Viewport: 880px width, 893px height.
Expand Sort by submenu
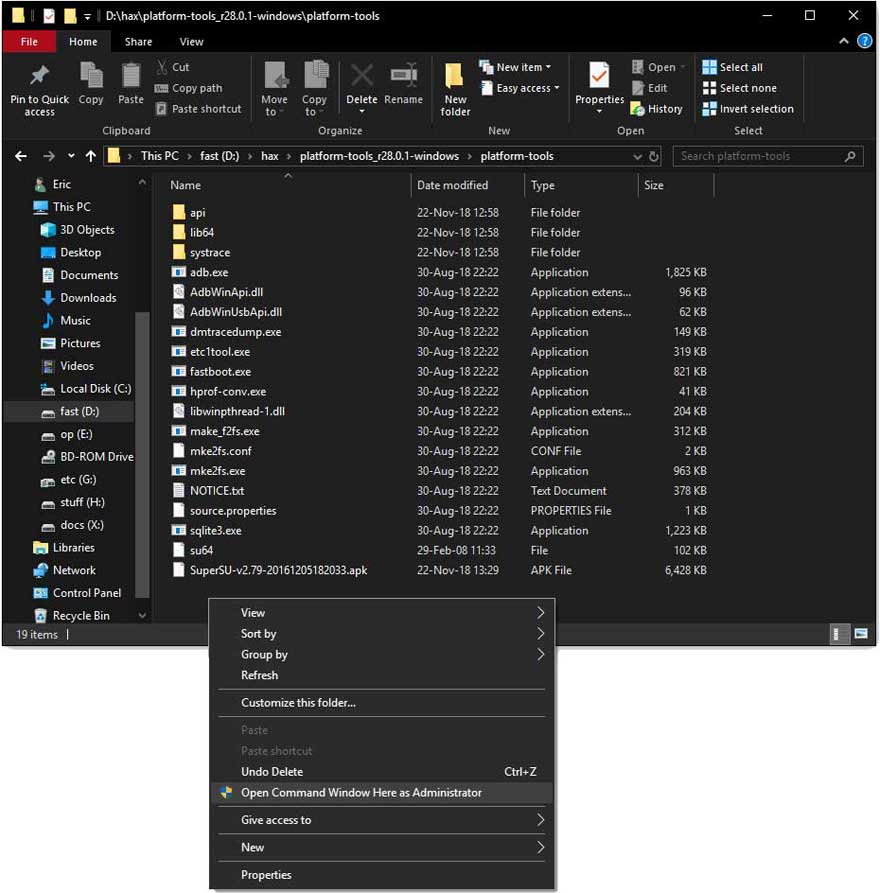click(x=382, y=633)
